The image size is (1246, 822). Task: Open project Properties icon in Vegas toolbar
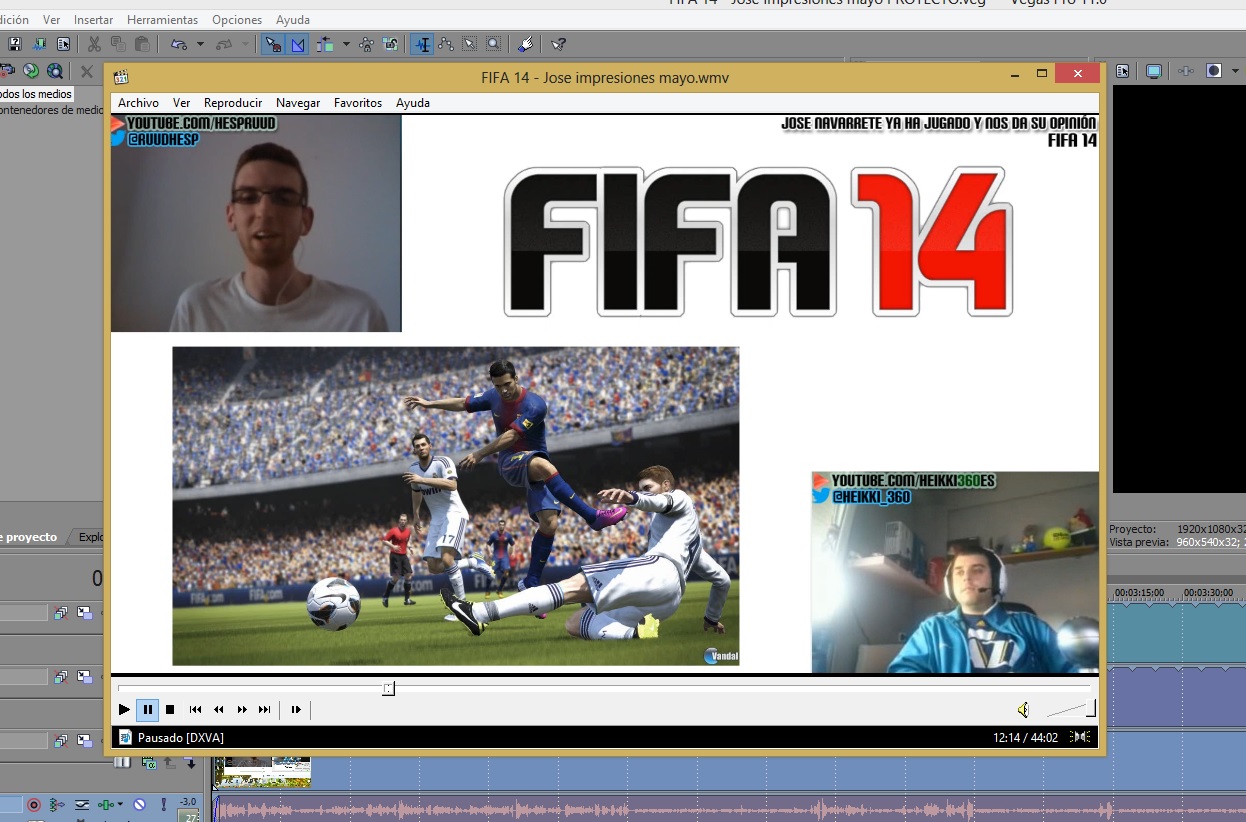coord(63,44)
